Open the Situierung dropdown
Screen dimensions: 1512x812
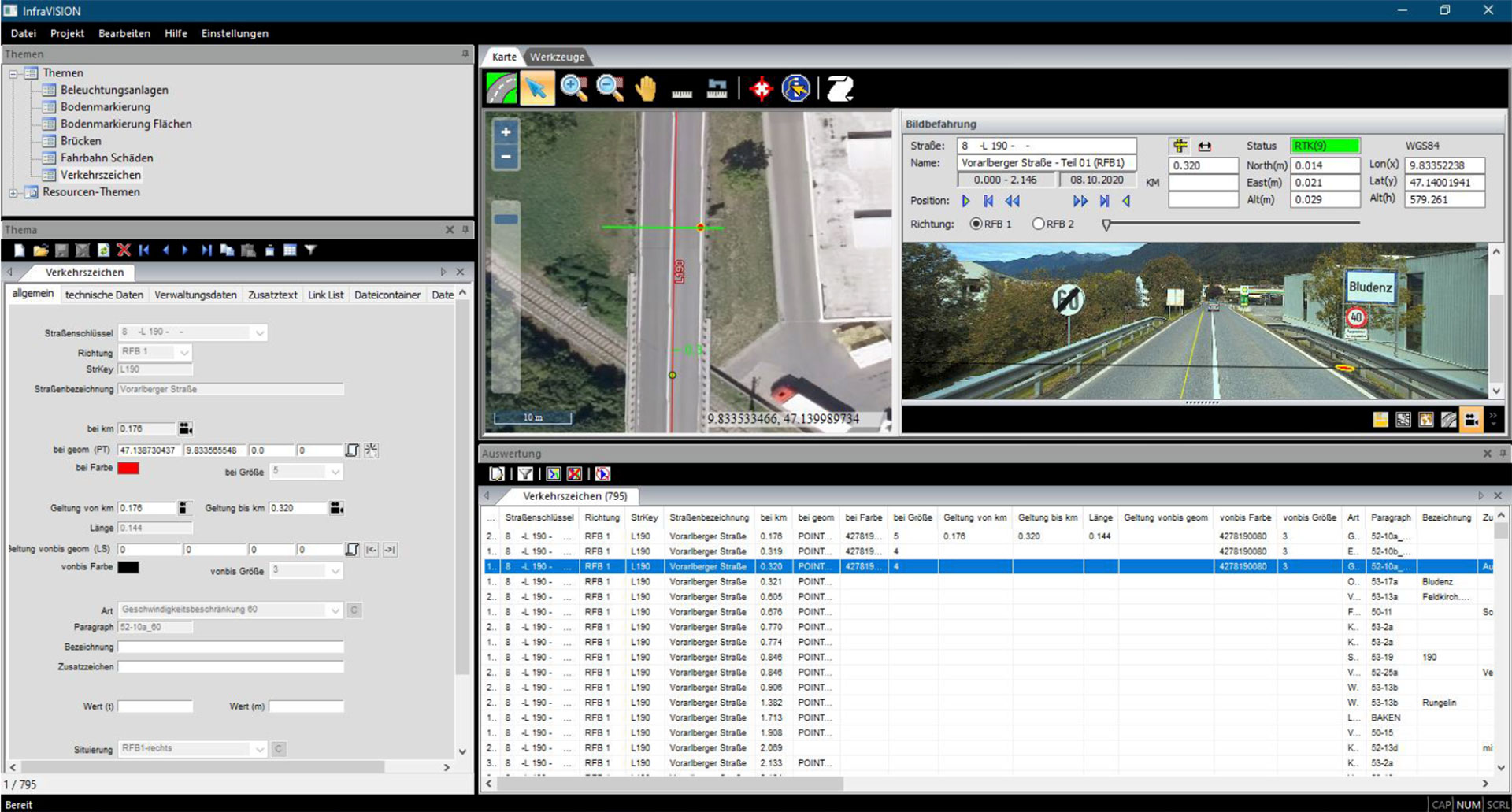[x=260, y=749]
